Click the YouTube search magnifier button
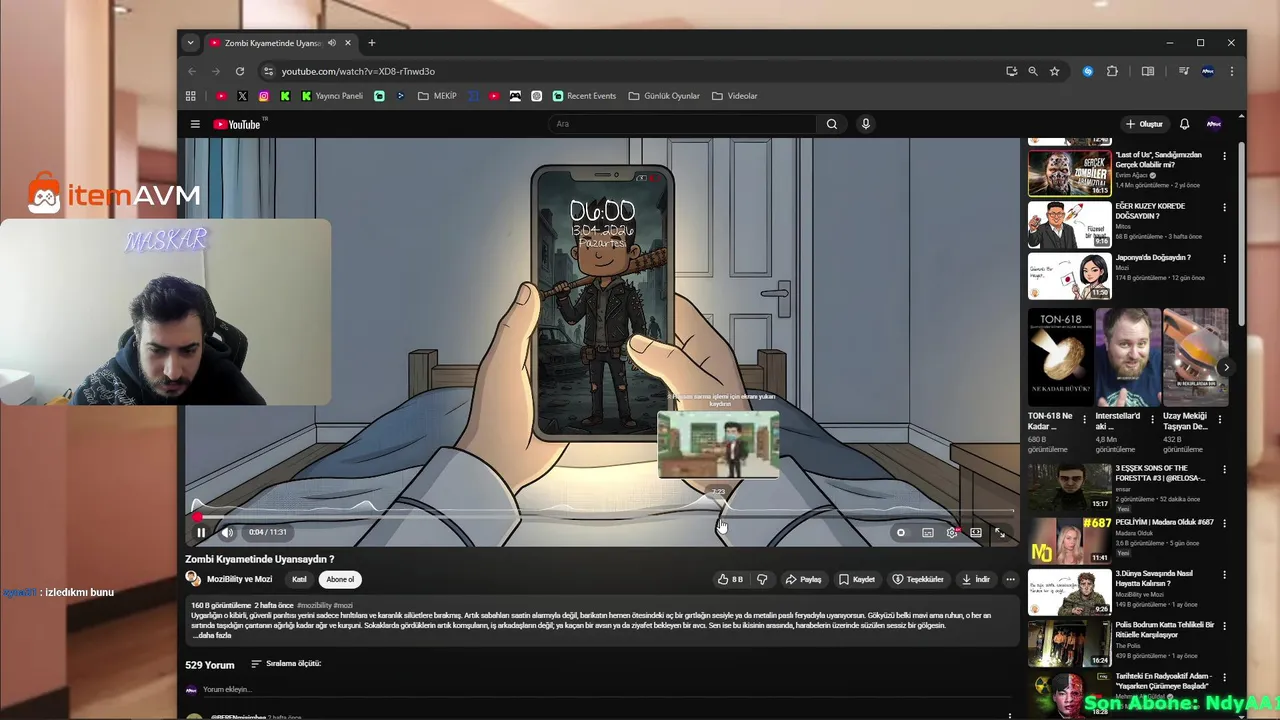This screenshot has width=1280, height=720. [x=831, y=124]
